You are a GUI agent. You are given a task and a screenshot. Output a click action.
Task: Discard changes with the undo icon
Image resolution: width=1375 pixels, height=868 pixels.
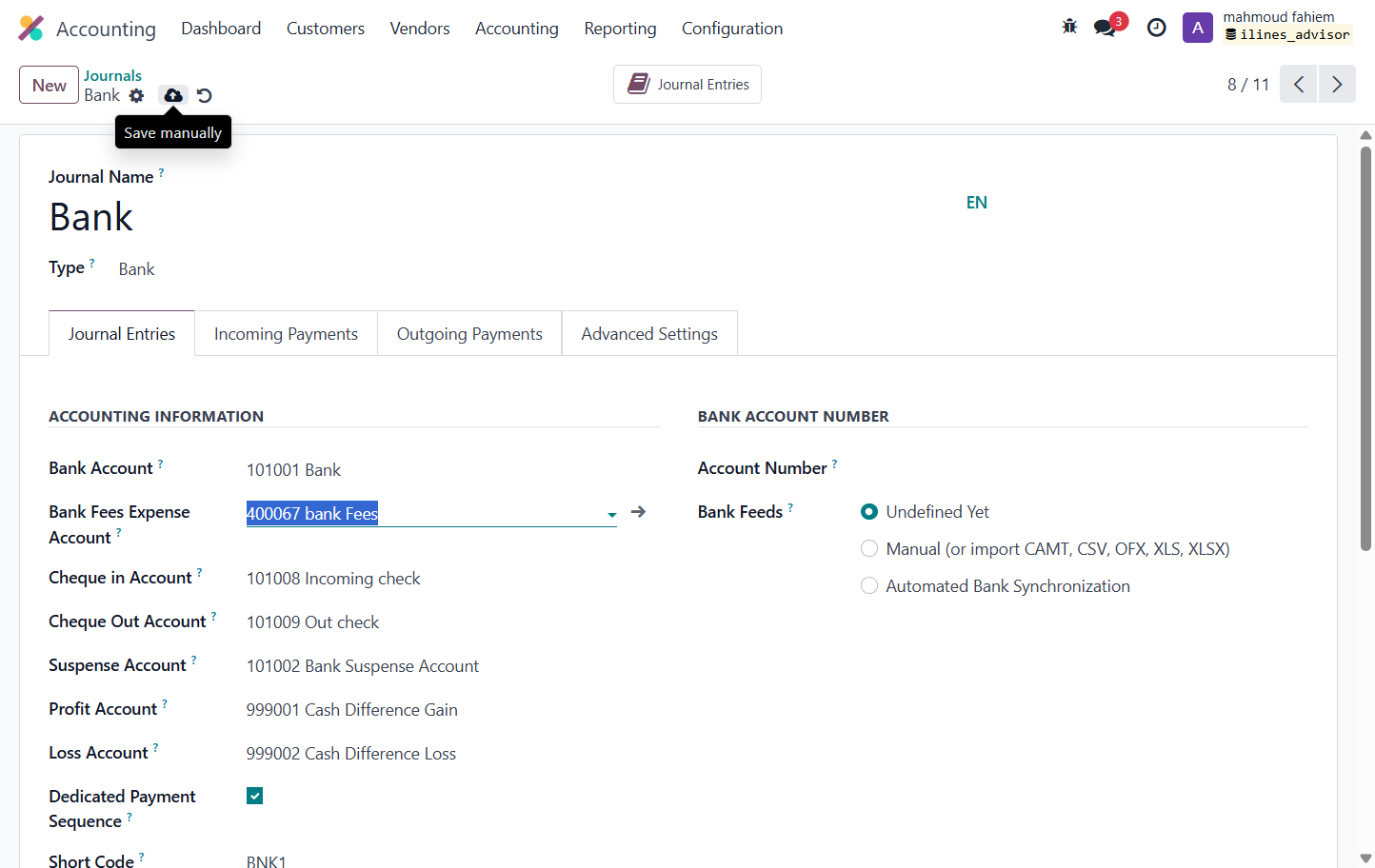coord(204,95)
